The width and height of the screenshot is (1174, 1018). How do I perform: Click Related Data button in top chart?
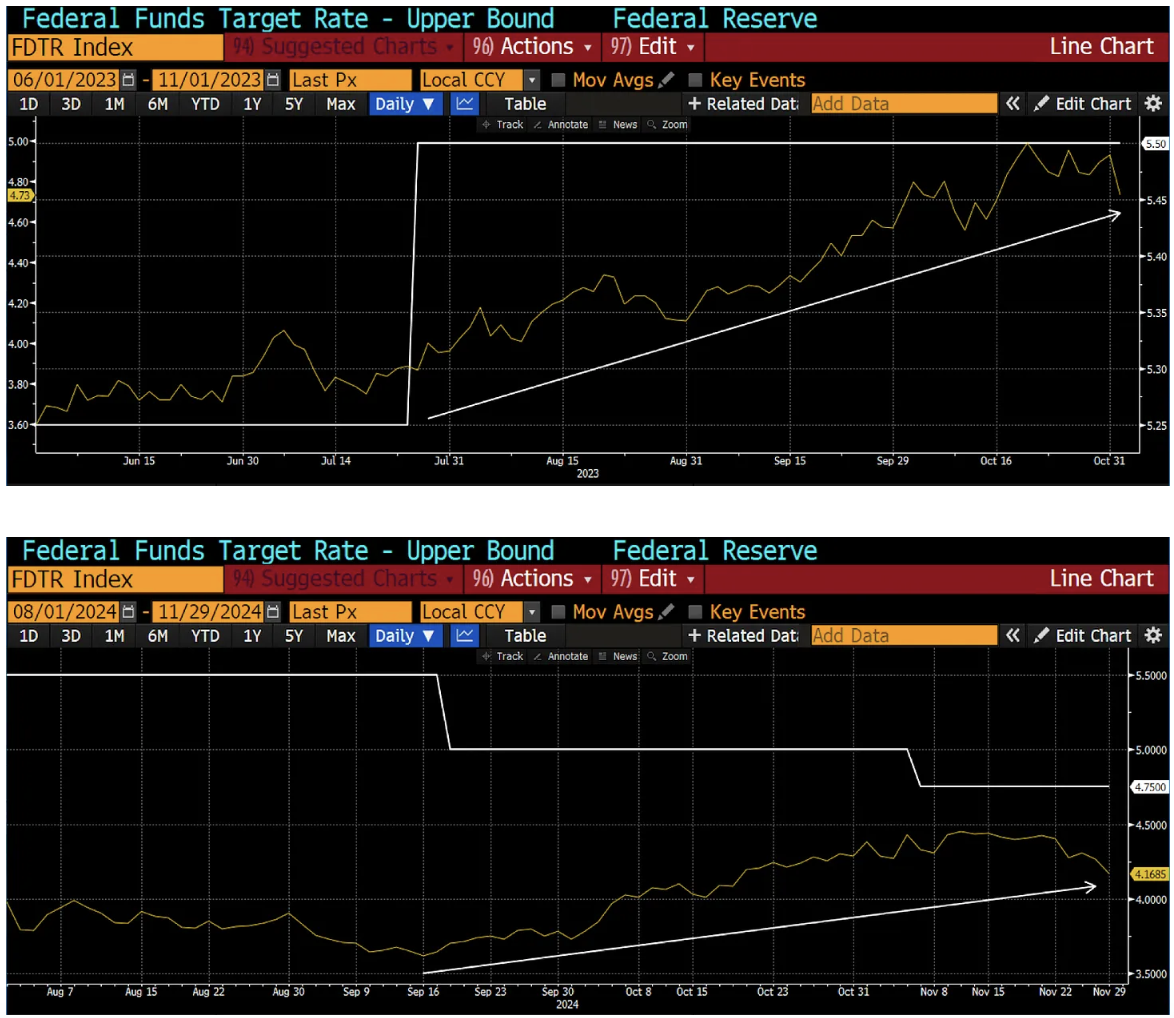(x=743, y=104)
